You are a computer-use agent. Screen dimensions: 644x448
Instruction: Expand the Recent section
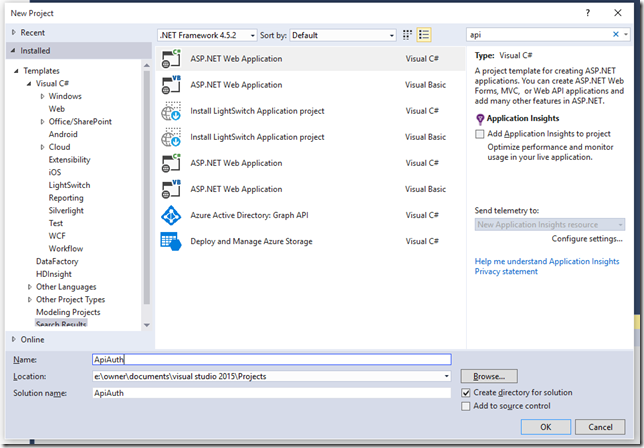14,32
